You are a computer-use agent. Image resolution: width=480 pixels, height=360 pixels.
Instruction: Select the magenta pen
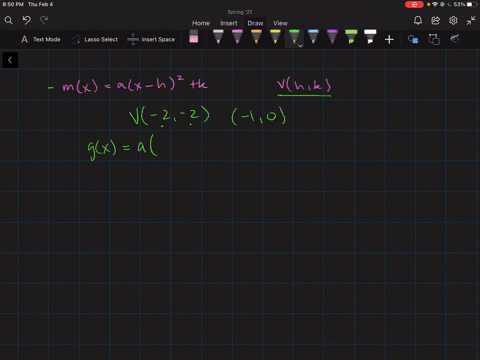[237, 37]
